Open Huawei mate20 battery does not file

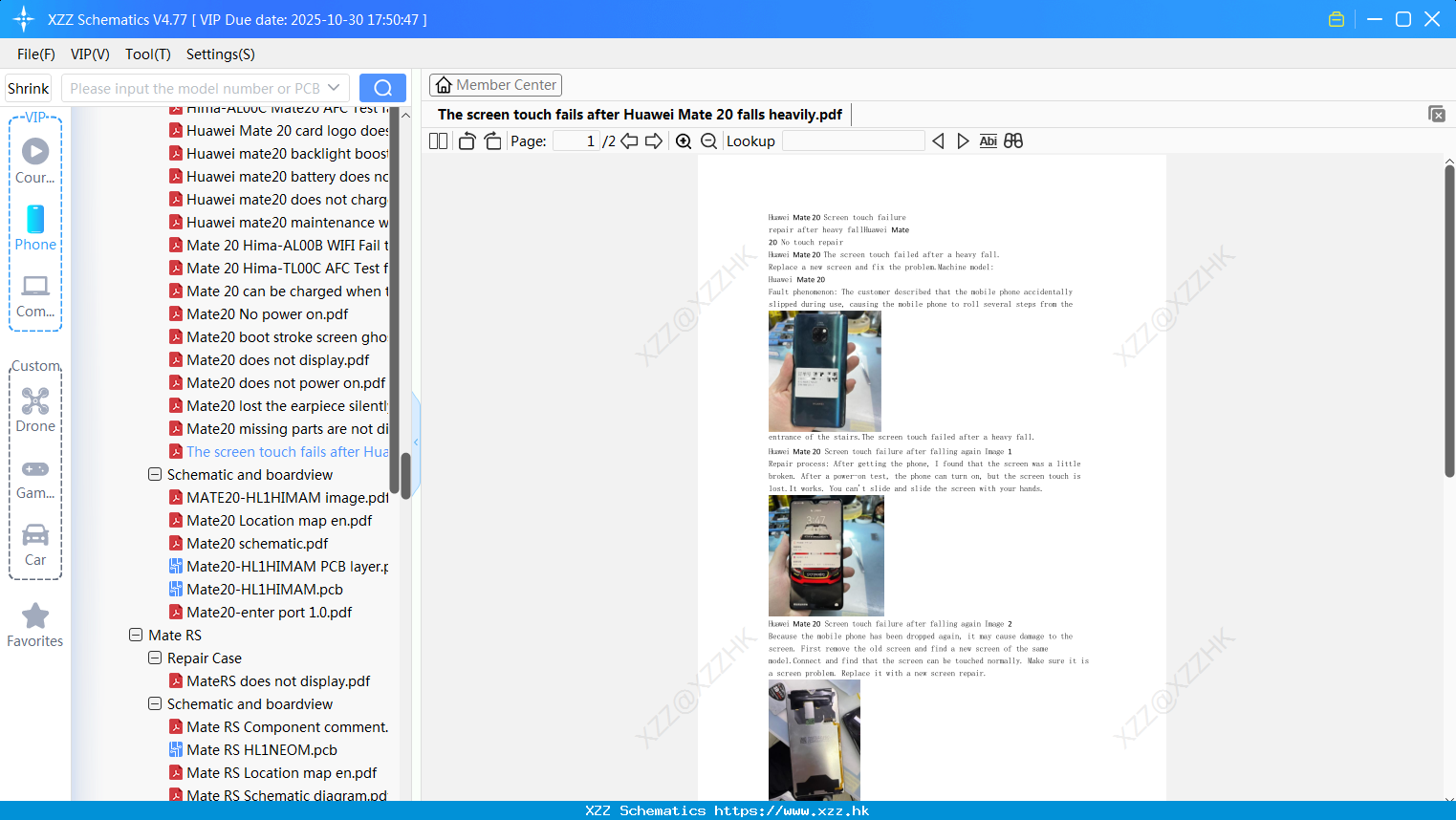point(279,177)
